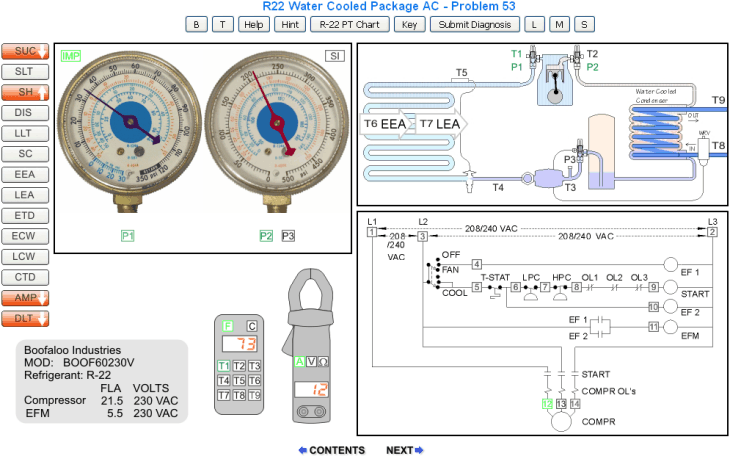
Task: Switch clamp meter to ohms mode
Action: 324,362
